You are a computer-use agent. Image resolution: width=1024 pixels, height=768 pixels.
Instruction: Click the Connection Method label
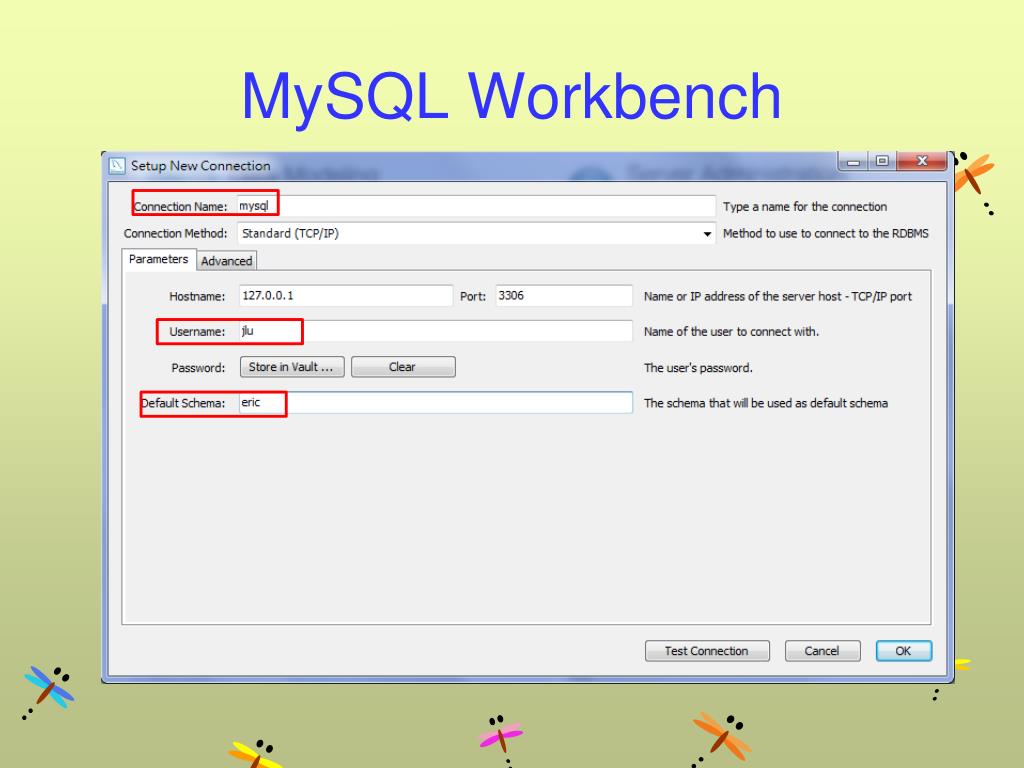175,234
